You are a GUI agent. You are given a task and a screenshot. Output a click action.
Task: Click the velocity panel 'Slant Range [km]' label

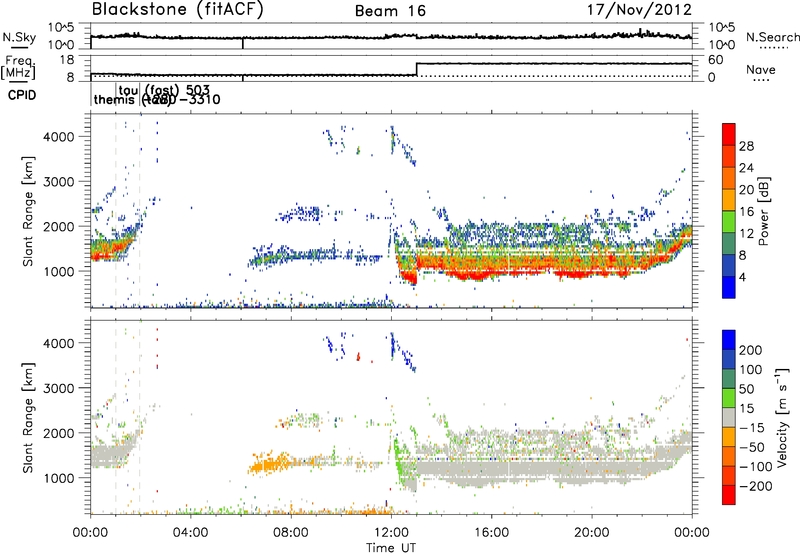coord(28,417)
